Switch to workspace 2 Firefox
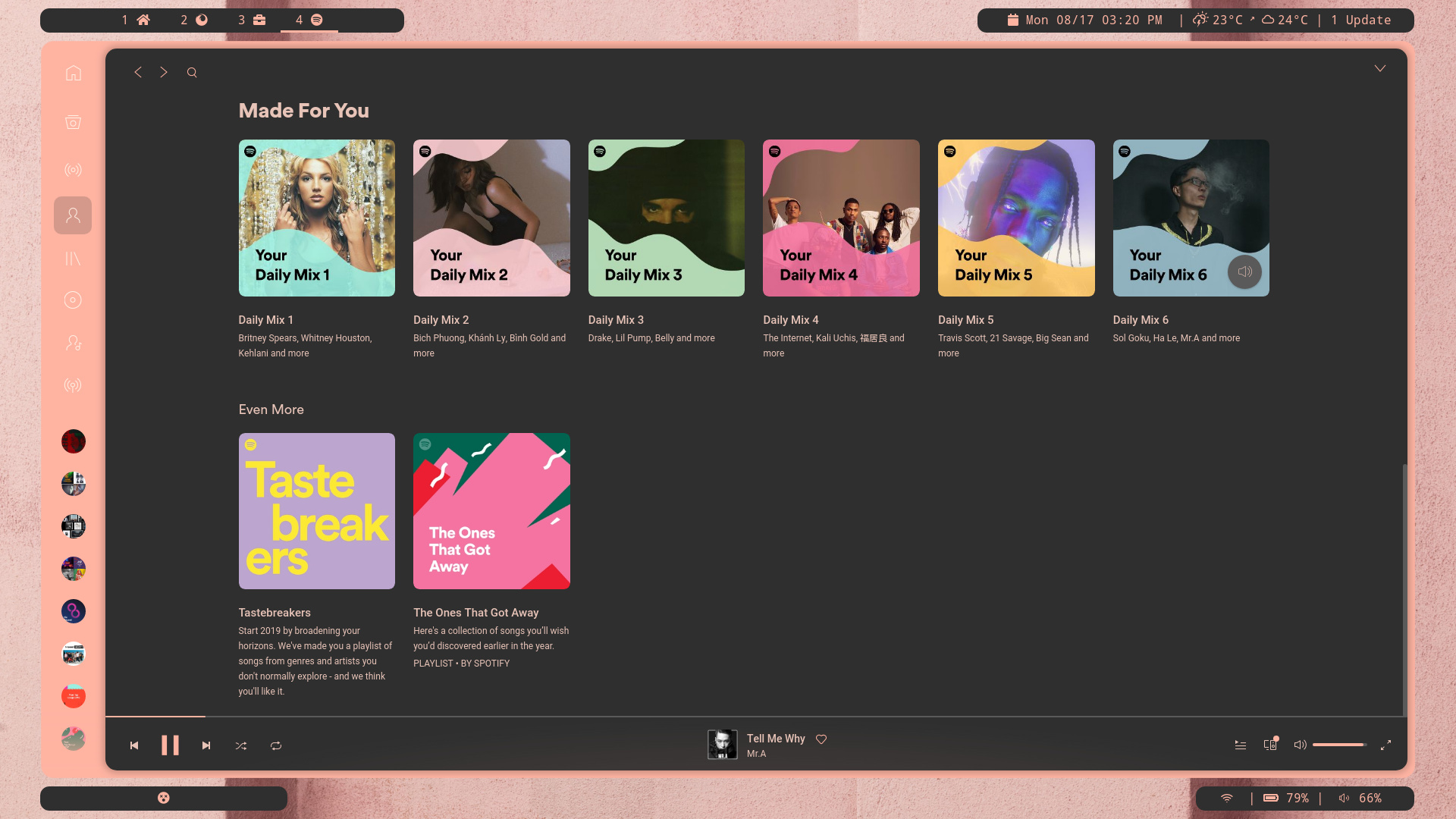 pyautogui.click(x=194, y=20)
